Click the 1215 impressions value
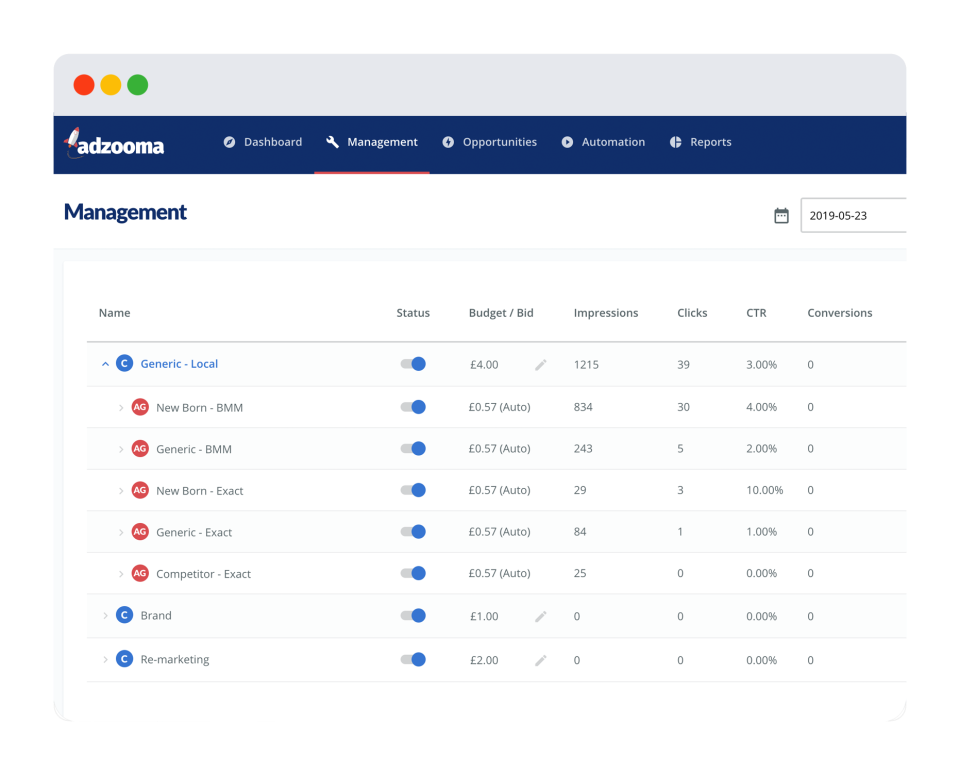960x775 pixels. (x=586, y=365)
